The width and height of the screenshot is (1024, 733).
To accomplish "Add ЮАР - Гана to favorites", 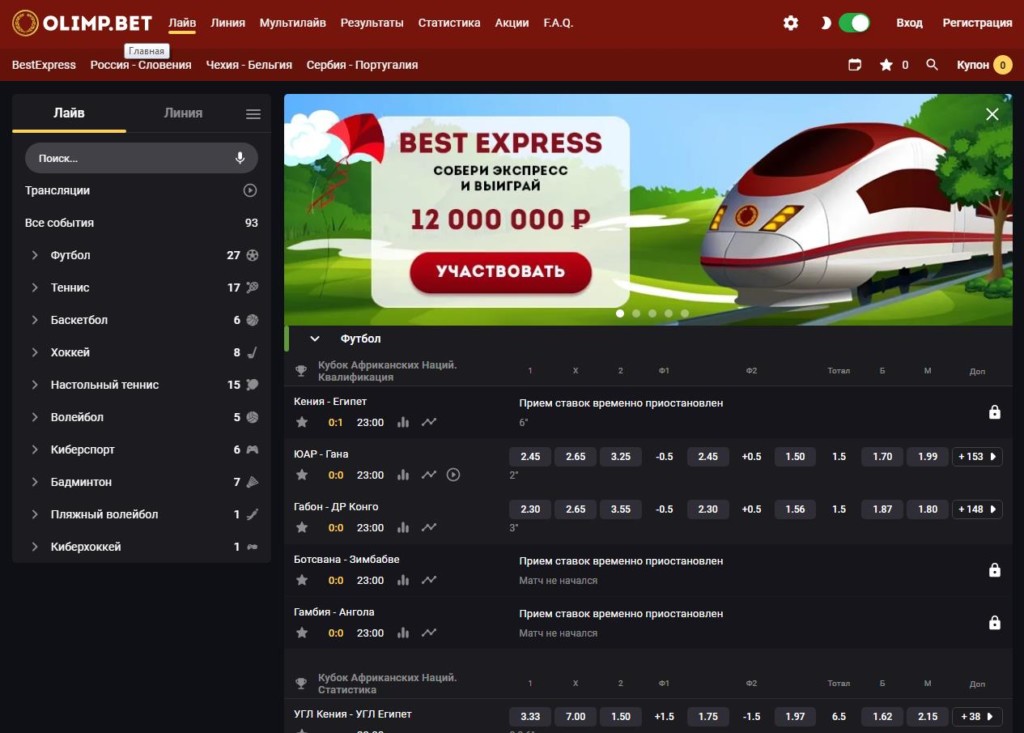I will point(302,475).
